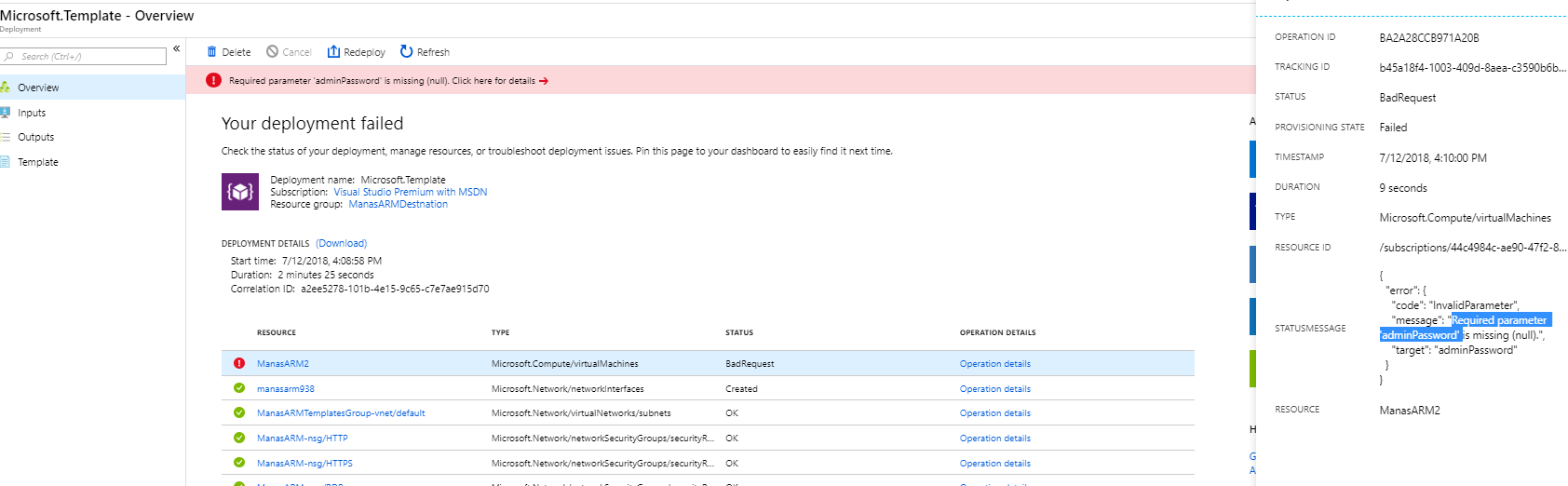Click the "target": "adminPassword" line
The width and height of the screenshot is (1568, 486).
point(1454,350)
